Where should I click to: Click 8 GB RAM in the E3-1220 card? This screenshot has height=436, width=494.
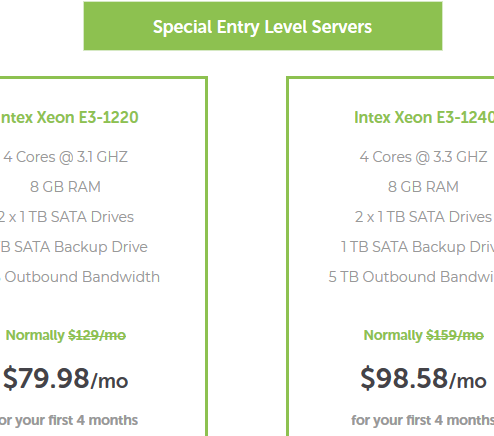[65, 187]
